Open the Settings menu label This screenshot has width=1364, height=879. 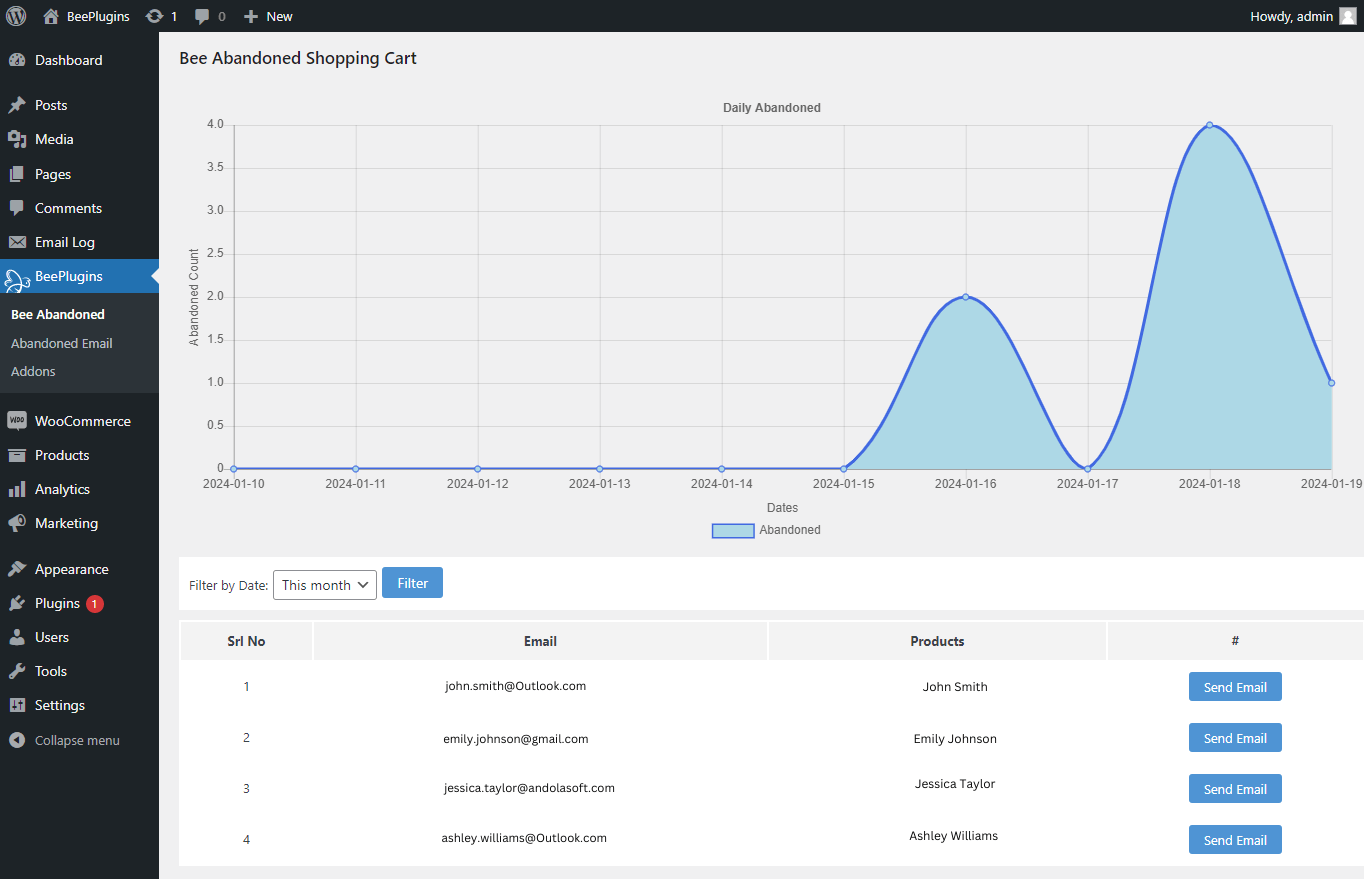(60, 705)
